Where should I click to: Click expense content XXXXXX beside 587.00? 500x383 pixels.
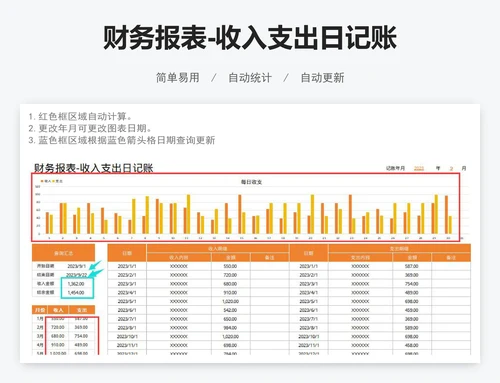click(x=360, y=266)
